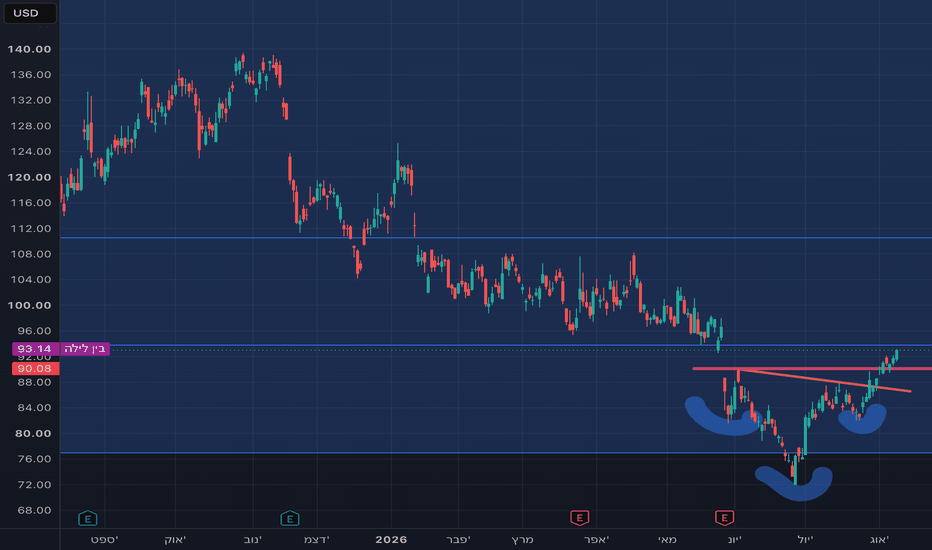Select the blue brush arc below 76
Screen dimensions: 932x550
click(794, 483)
